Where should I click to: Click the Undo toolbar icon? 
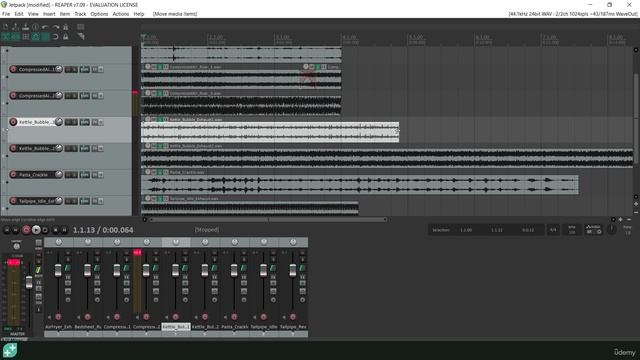click(x=45, y=27)
